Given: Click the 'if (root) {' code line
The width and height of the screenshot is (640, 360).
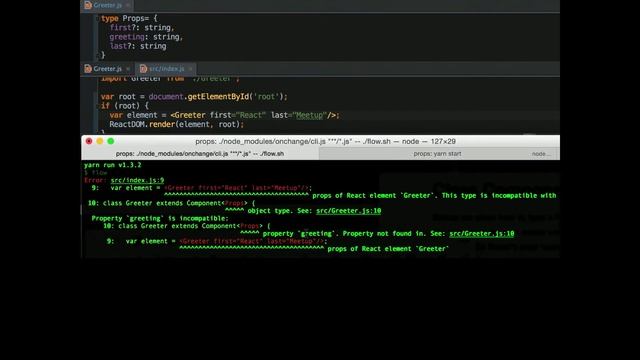Looking at the screenshot, I should (x=125, y=106).
